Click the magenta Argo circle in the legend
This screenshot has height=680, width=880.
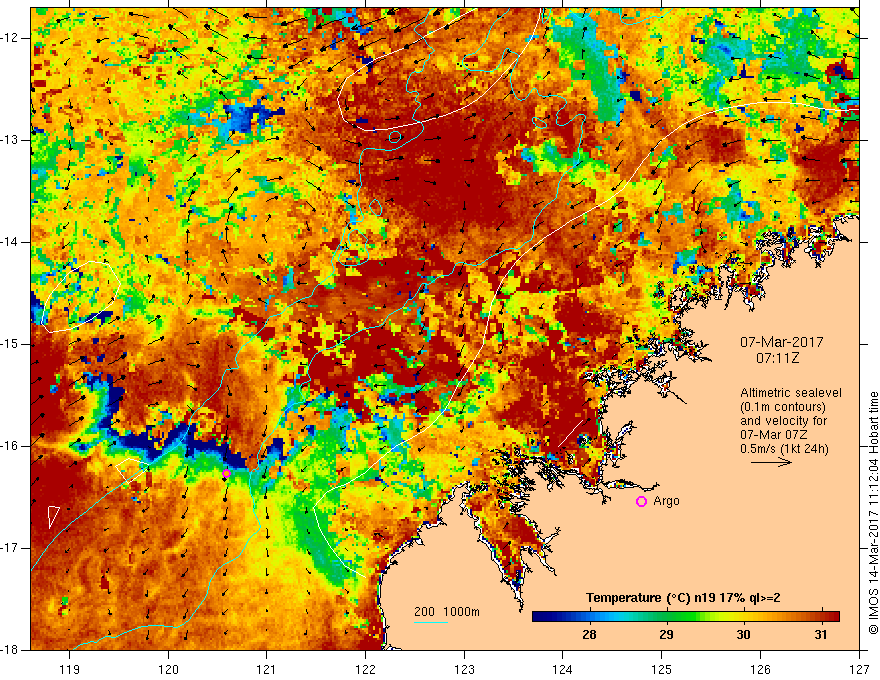pos(641,502)
